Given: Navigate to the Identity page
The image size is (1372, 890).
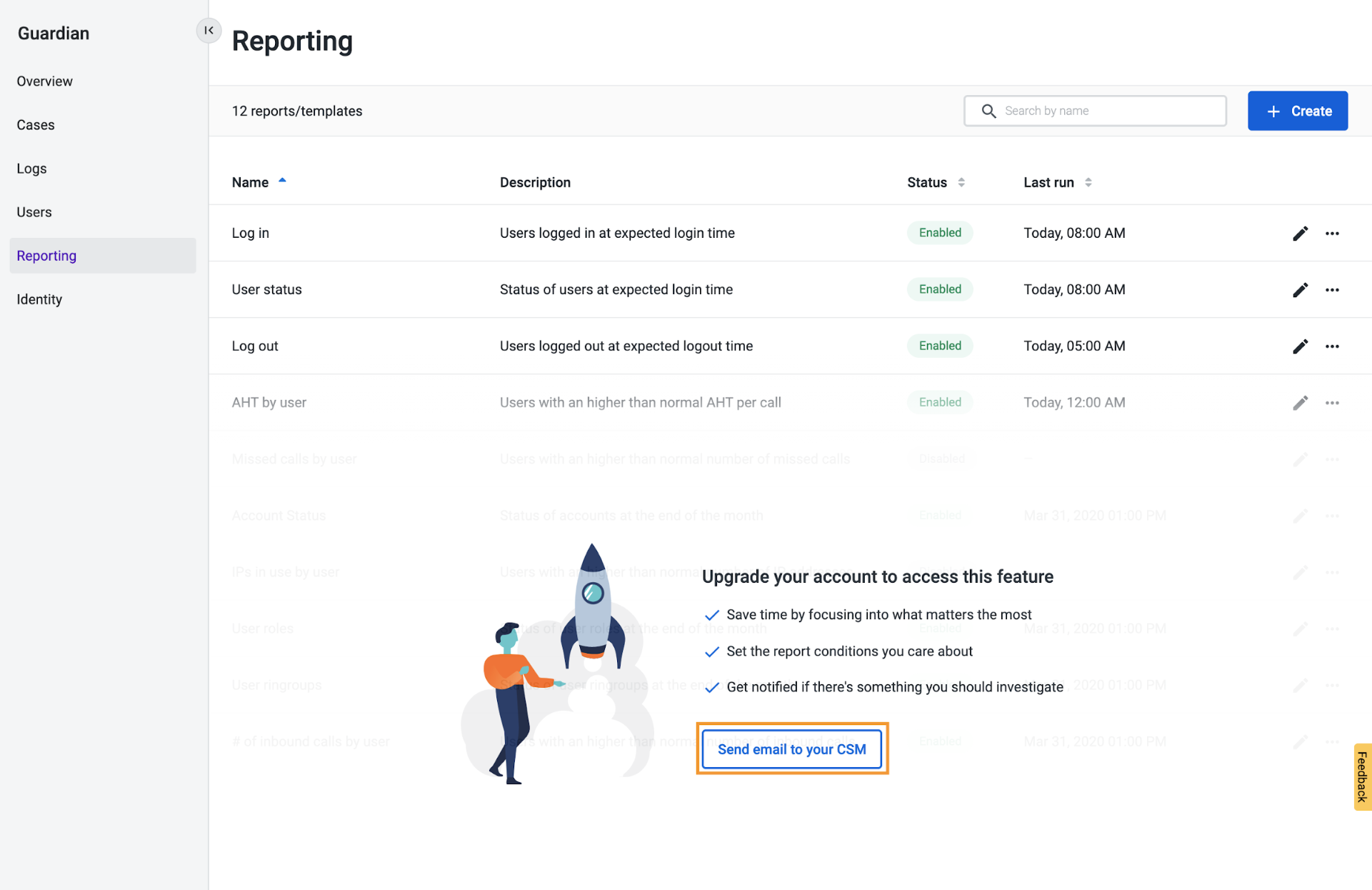Looking at the screenshot, I should (x=39, y=299).
